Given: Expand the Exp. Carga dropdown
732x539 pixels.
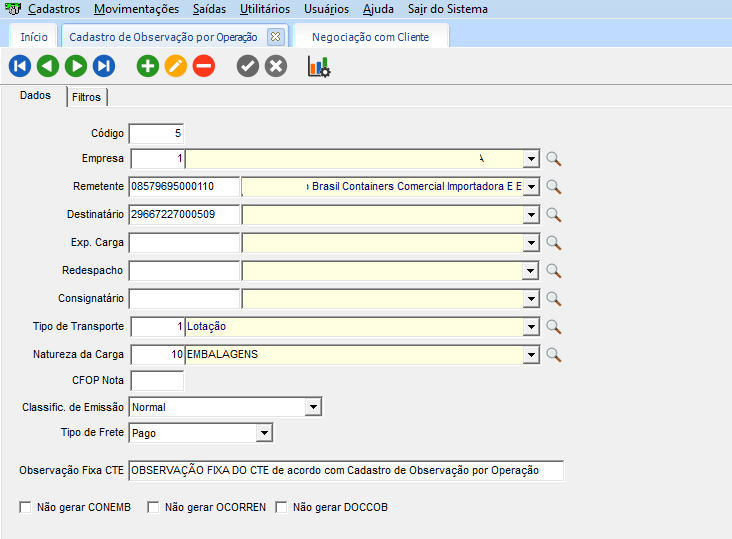Looking at the screenshot, I should [531, 243].
